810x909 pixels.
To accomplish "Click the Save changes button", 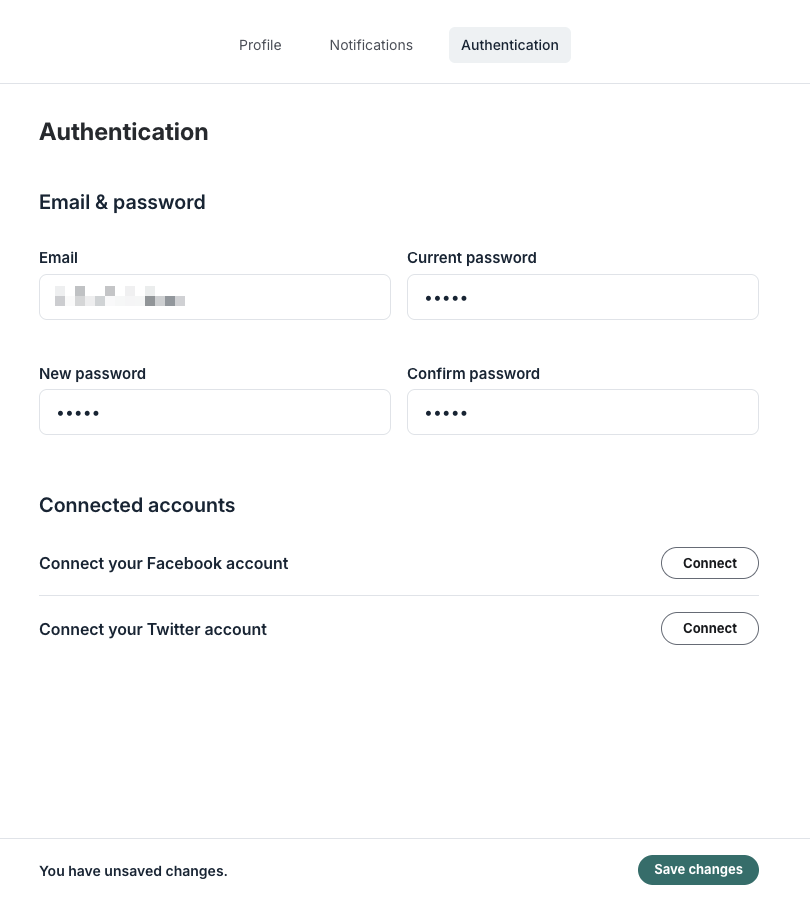I will (x=698, y=870).
